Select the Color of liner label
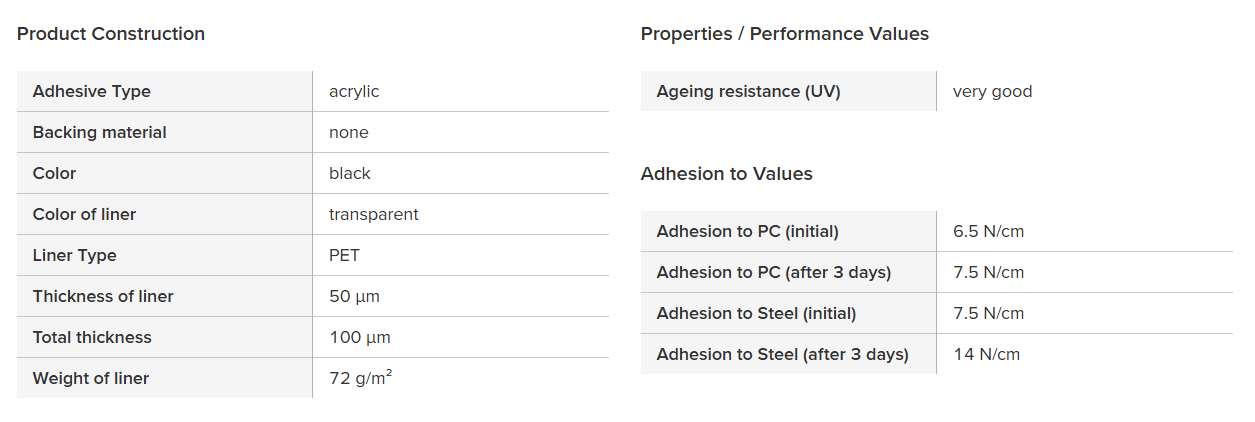Image resolution: width=1255 pixels, height=422 pixels. (x=84, y=214)
